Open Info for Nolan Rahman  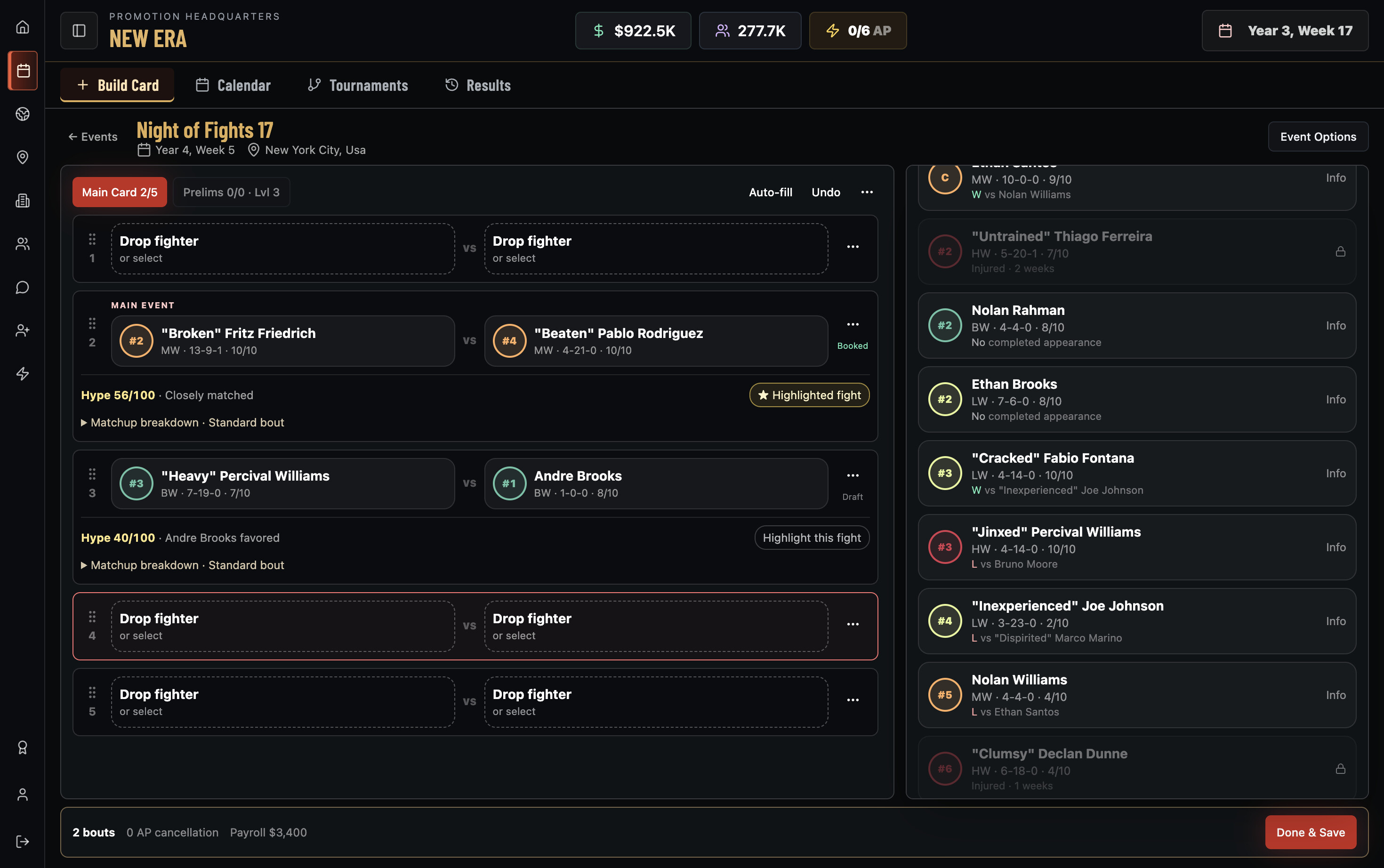pos(1336,326)
